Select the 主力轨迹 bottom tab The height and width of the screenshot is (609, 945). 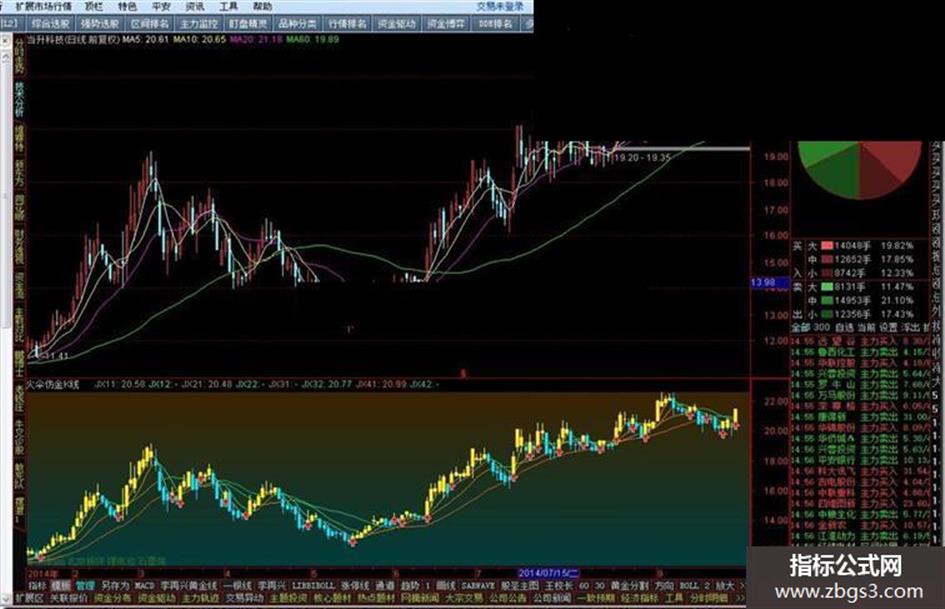[201, 598]
